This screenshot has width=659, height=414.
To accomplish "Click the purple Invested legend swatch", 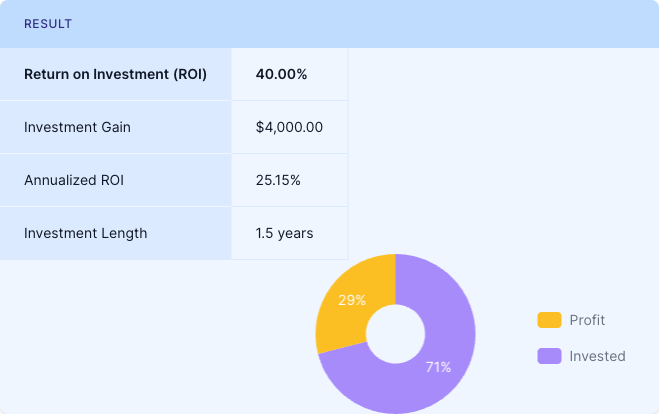I will [549, 356].
